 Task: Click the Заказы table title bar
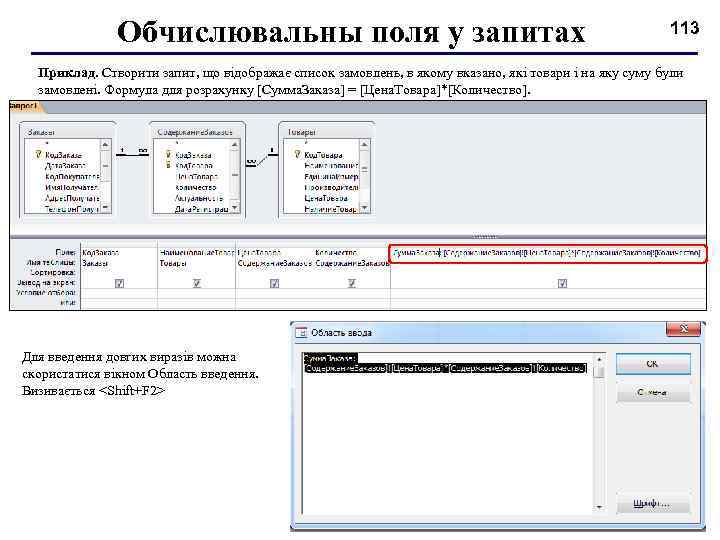(68, 132)
